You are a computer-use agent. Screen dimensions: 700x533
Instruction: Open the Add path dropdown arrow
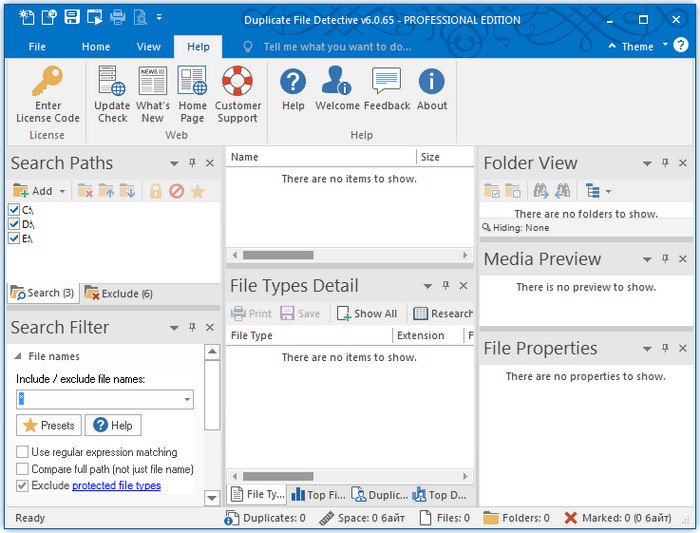(x=62, y=192)
